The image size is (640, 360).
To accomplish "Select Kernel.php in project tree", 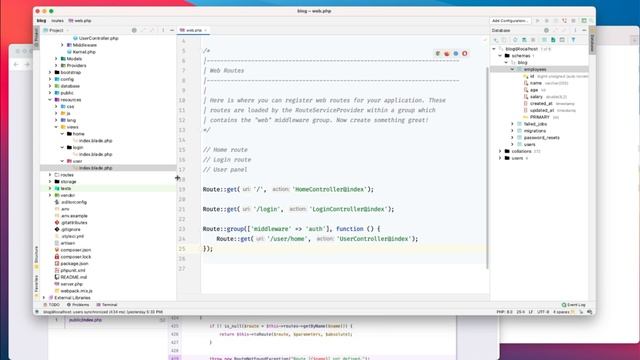I will pos(84,52).
